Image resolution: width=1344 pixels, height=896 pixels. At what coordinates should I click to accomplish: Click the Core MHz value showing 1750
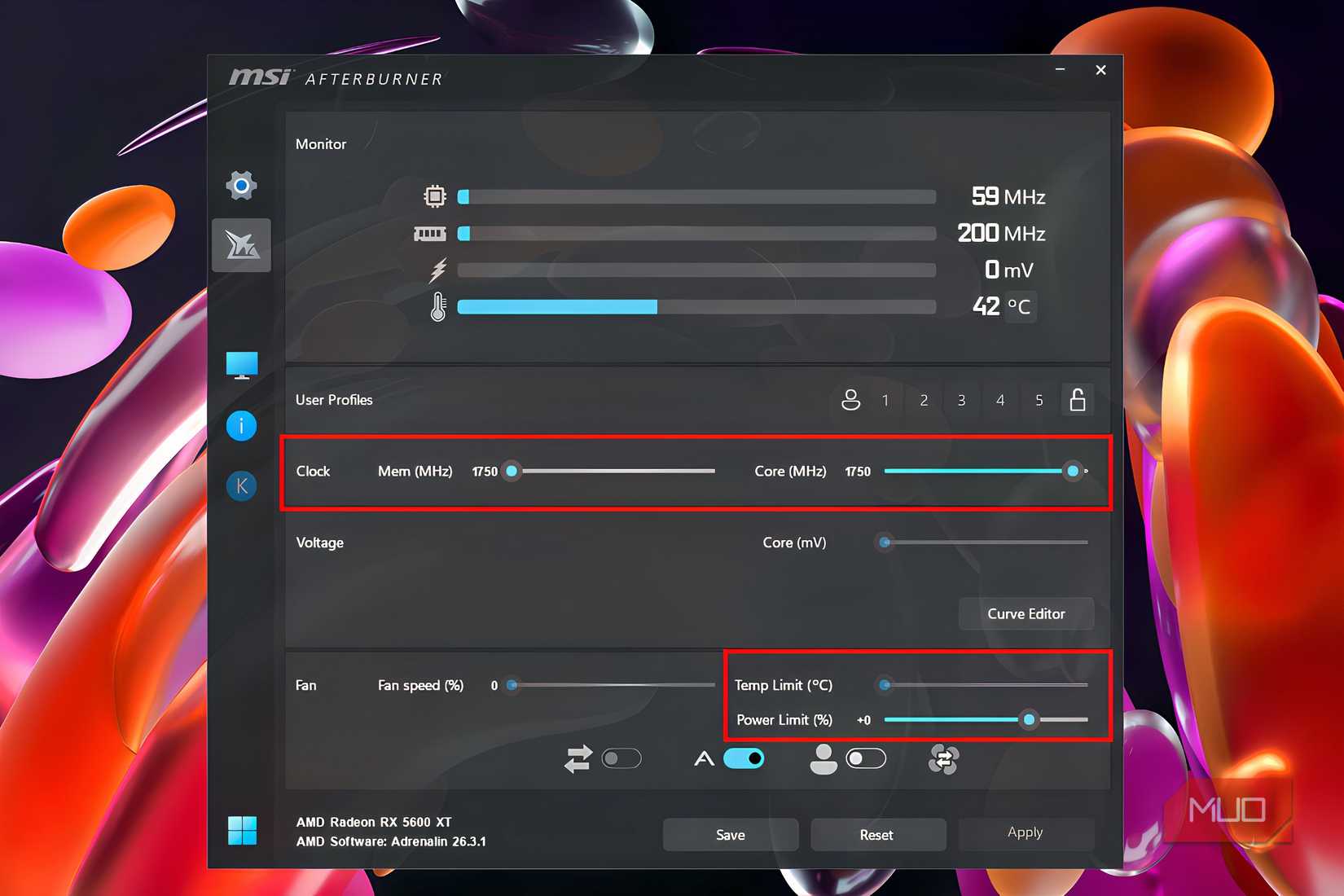click(857, 471)
